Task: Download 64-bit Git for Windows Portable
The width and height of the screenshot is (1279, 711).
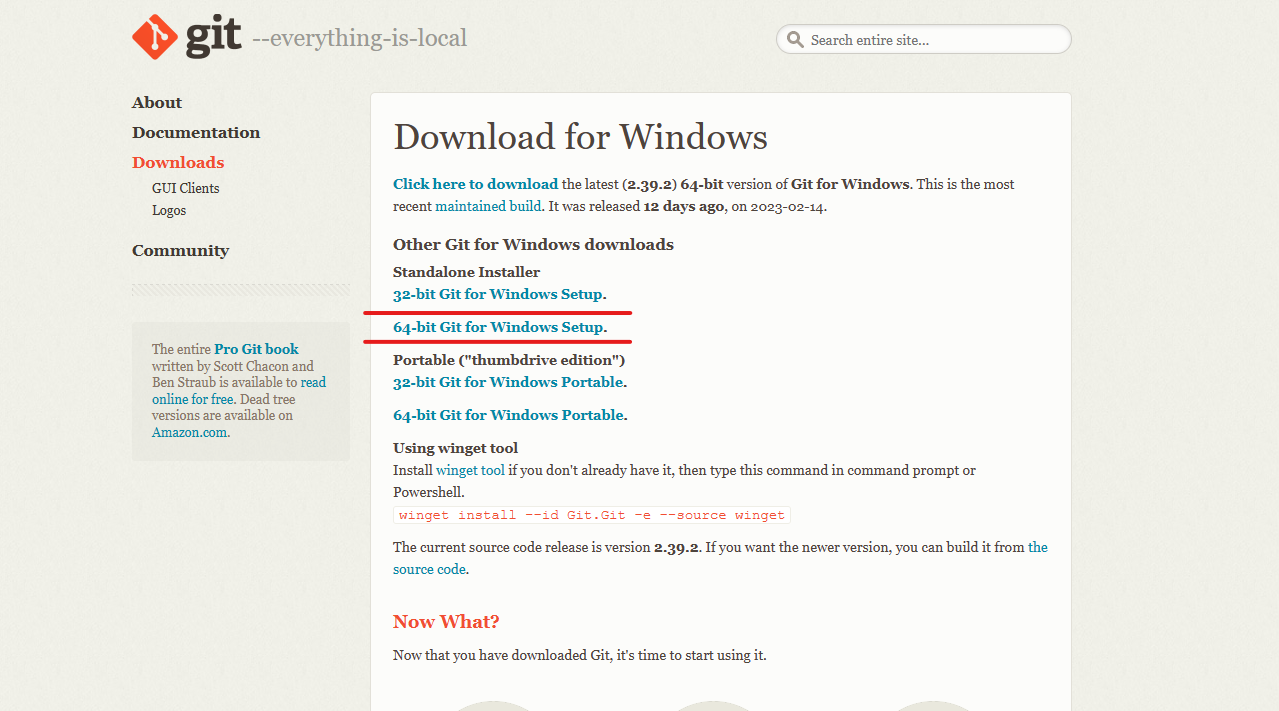Action: click(x=509, y=416)
